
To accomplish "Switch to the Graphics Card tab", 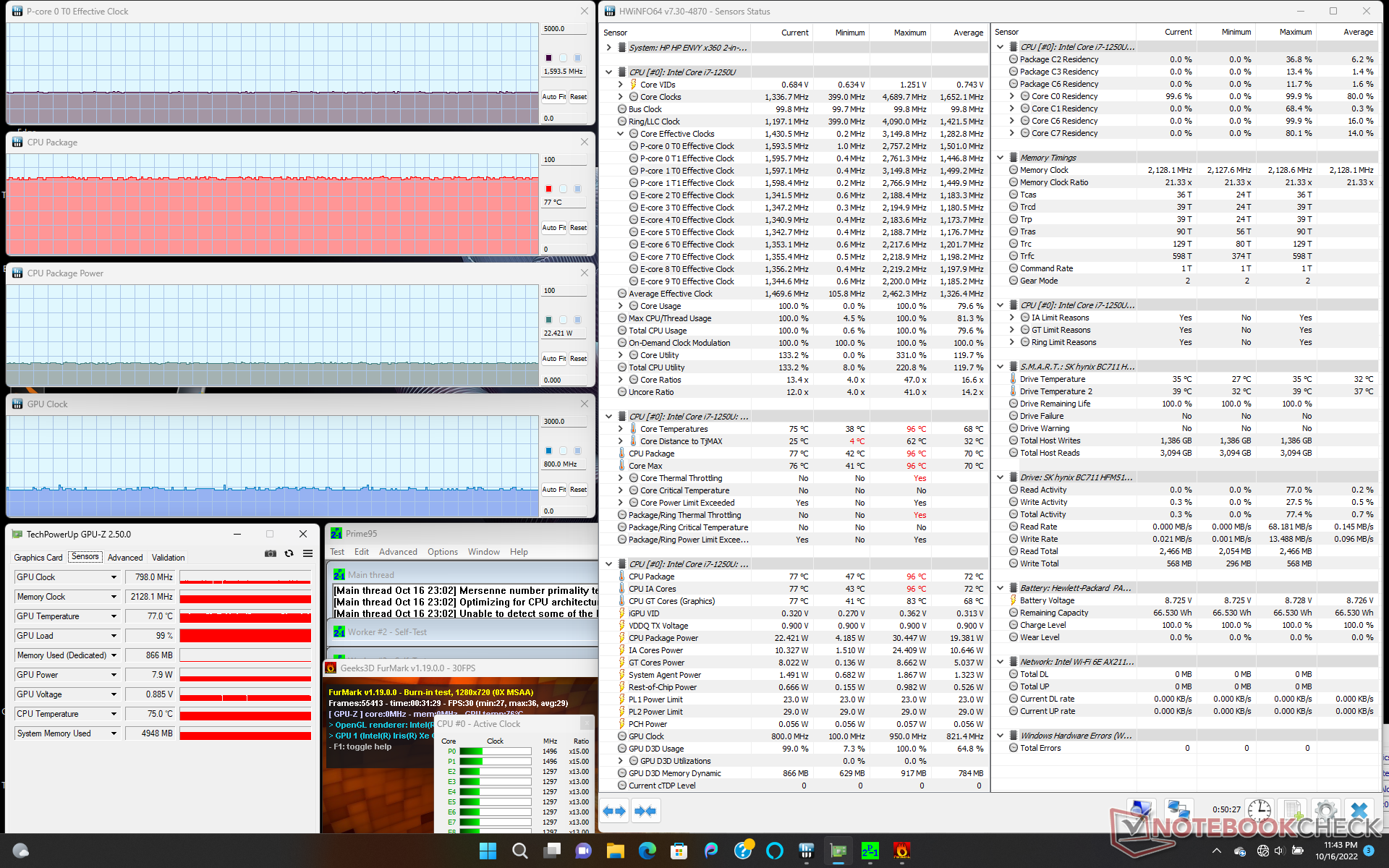I will (38, 558).
